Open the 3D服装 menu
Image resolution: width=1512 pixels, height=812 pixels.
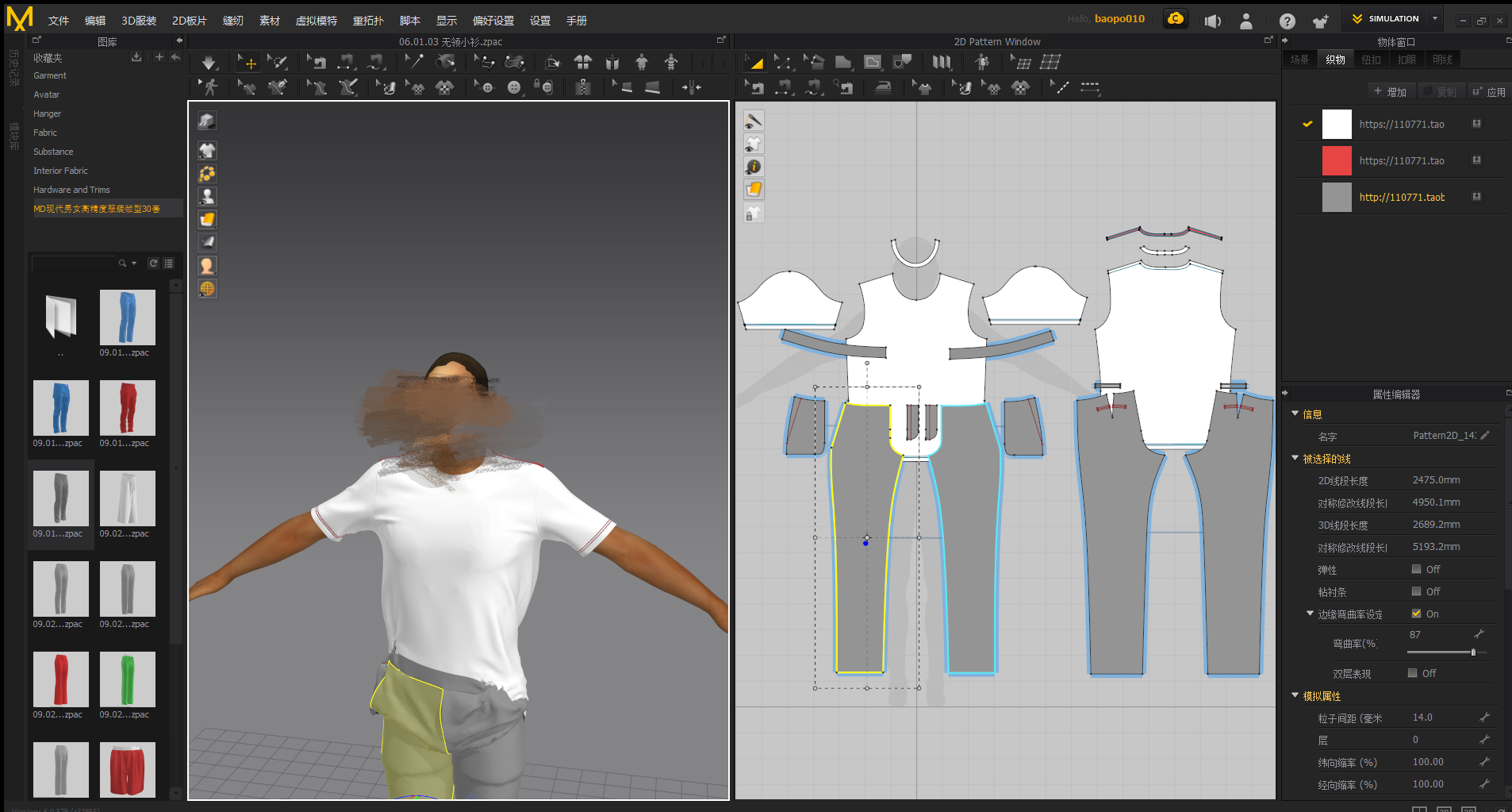(x=139, y=21)
